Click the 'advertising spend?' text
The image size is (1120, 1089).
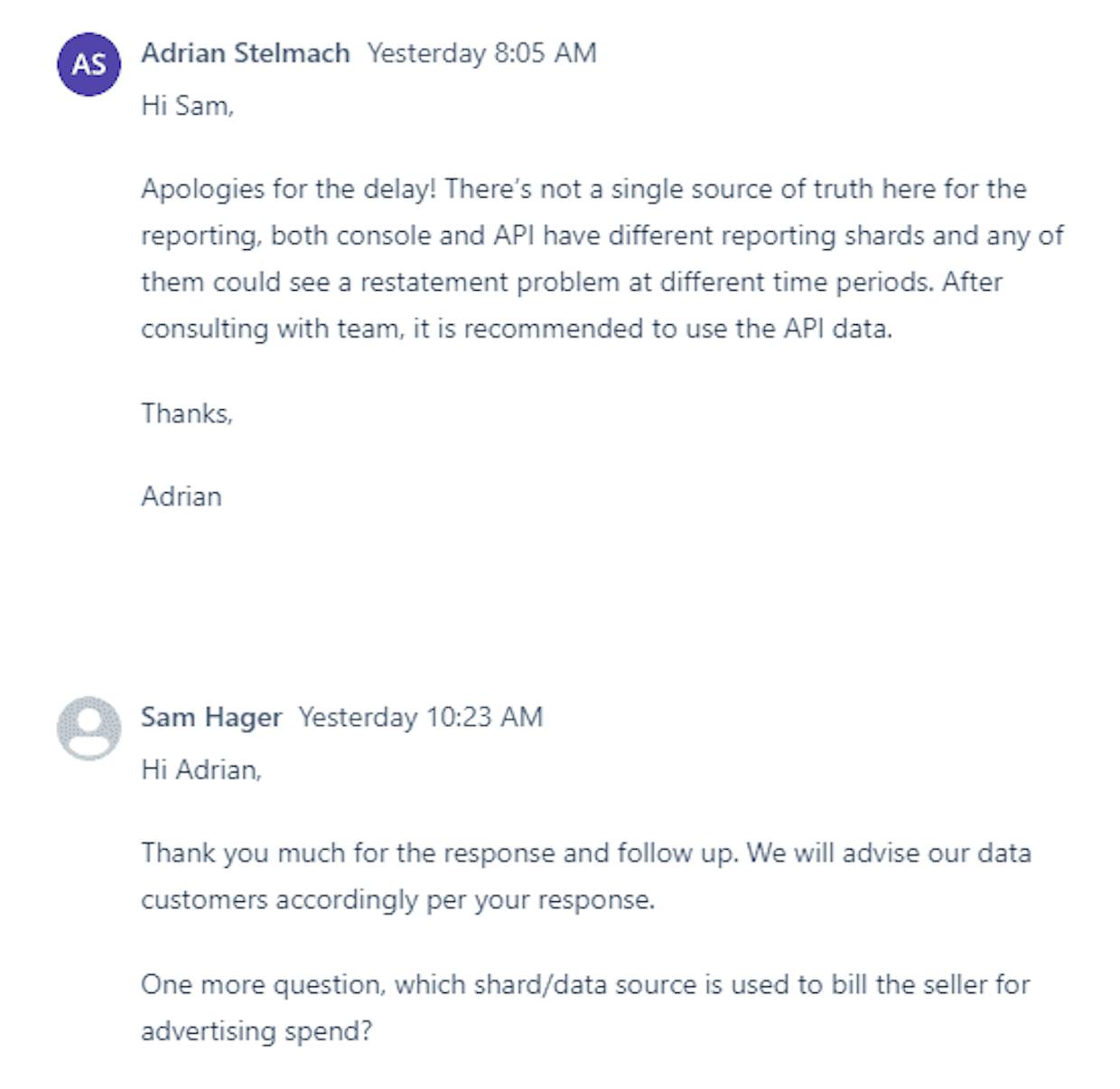pos(257,1031)
